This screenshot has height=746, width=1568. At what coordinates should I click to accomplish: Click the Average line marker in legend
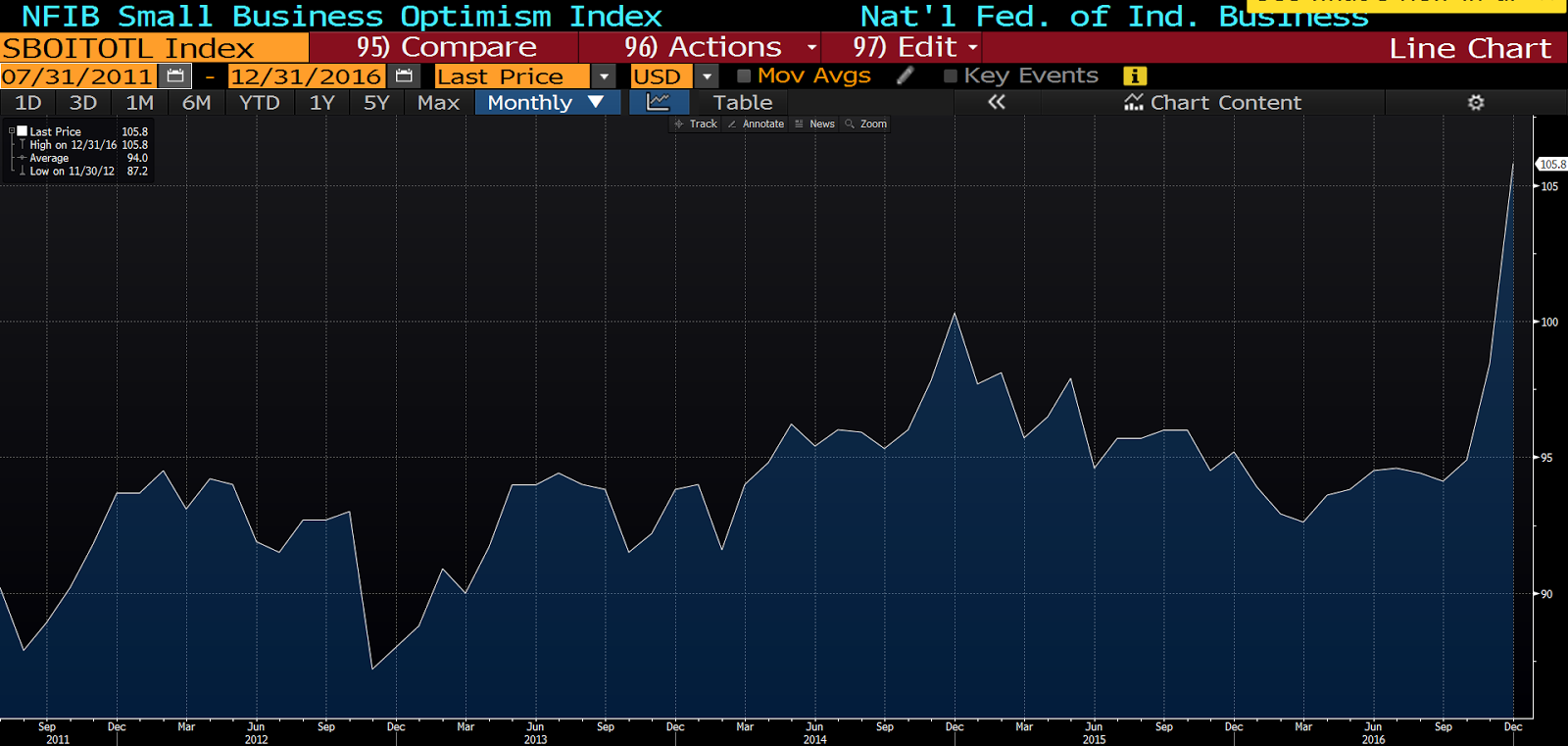pyautogui.click(x=23, y=158)
